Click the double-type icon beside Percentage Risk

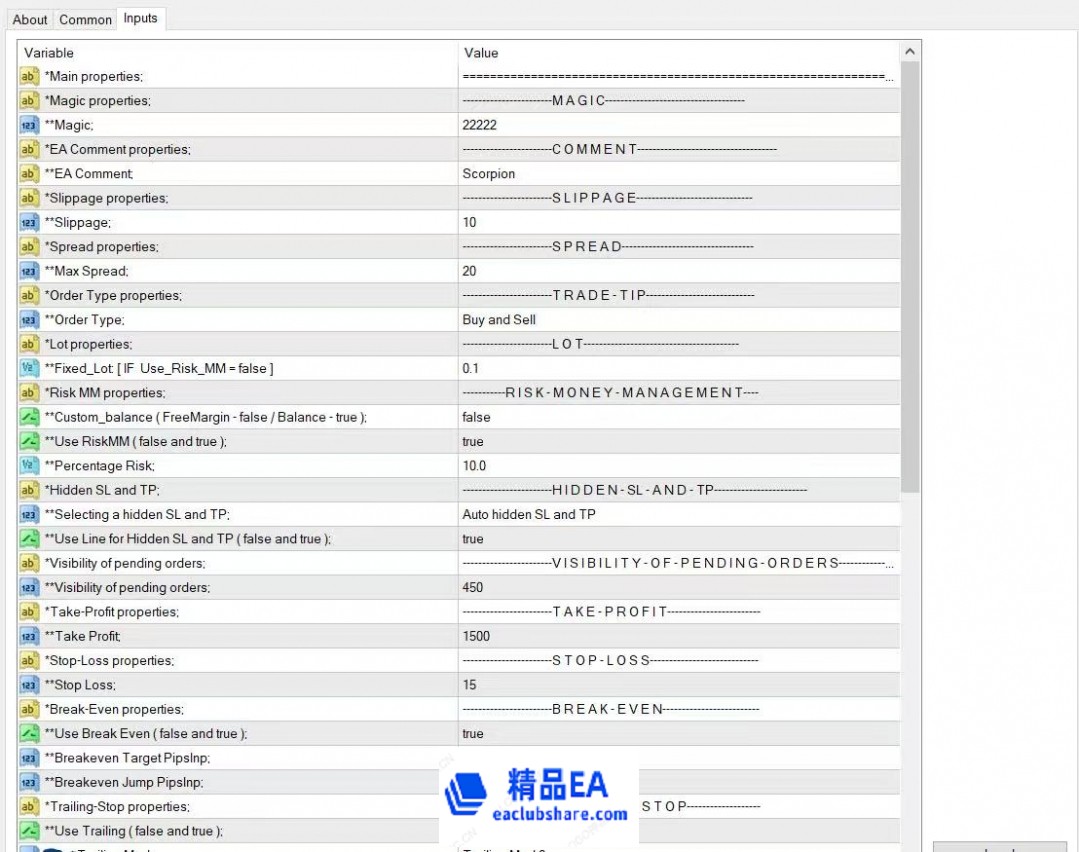(29, 466)
